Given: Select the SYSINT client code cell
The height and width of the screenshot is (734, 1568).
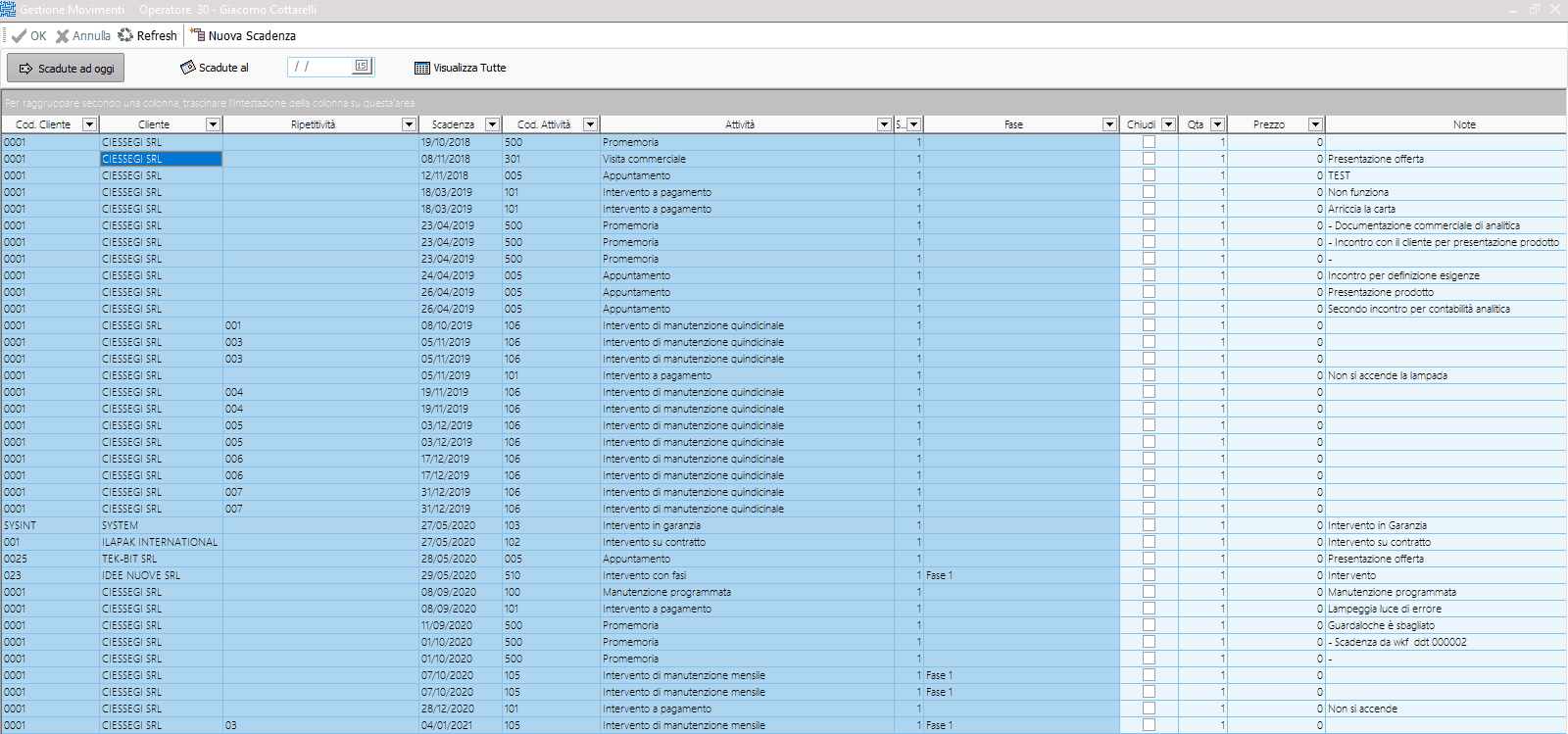Looking at the screenshot, I should point(50,525).
